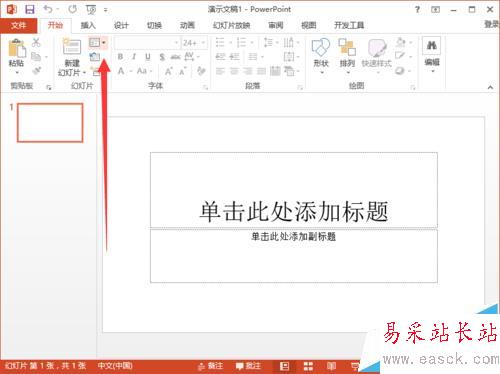Open the font name combo box
500x374 pixels.
point(147,43)
